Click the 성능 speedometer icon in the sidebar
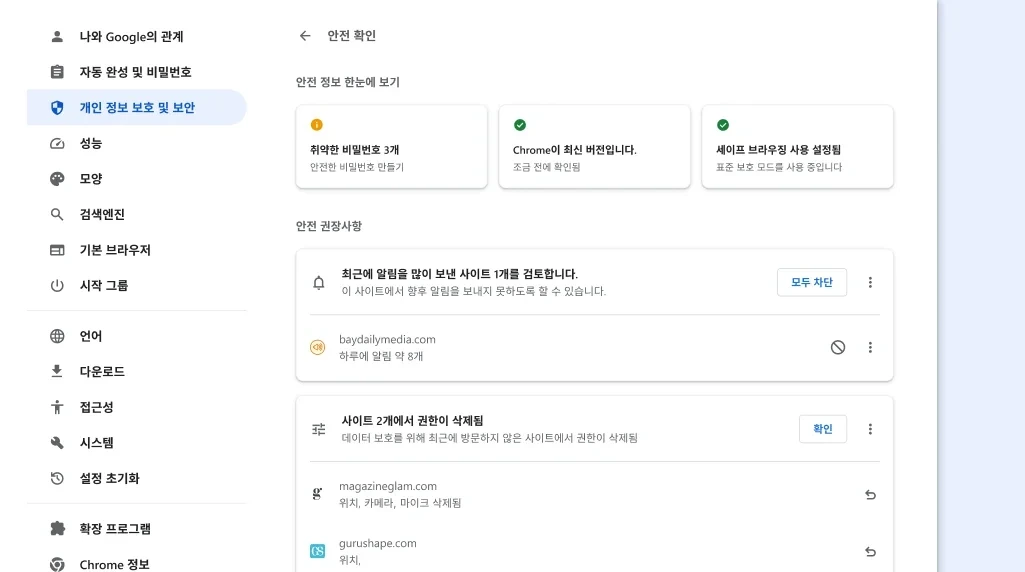Image resolution: width=1025 pixels, height=572 pixels. click(57, 143)
